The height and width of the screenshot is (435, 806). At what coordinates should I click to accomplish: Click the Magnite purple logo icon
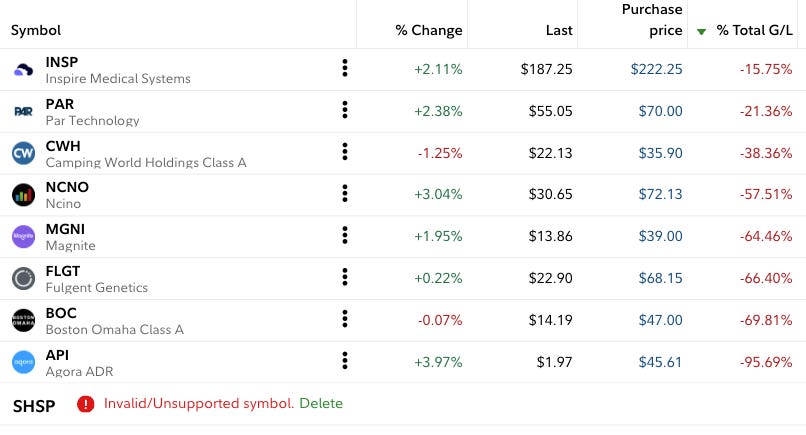coord(23,236)
